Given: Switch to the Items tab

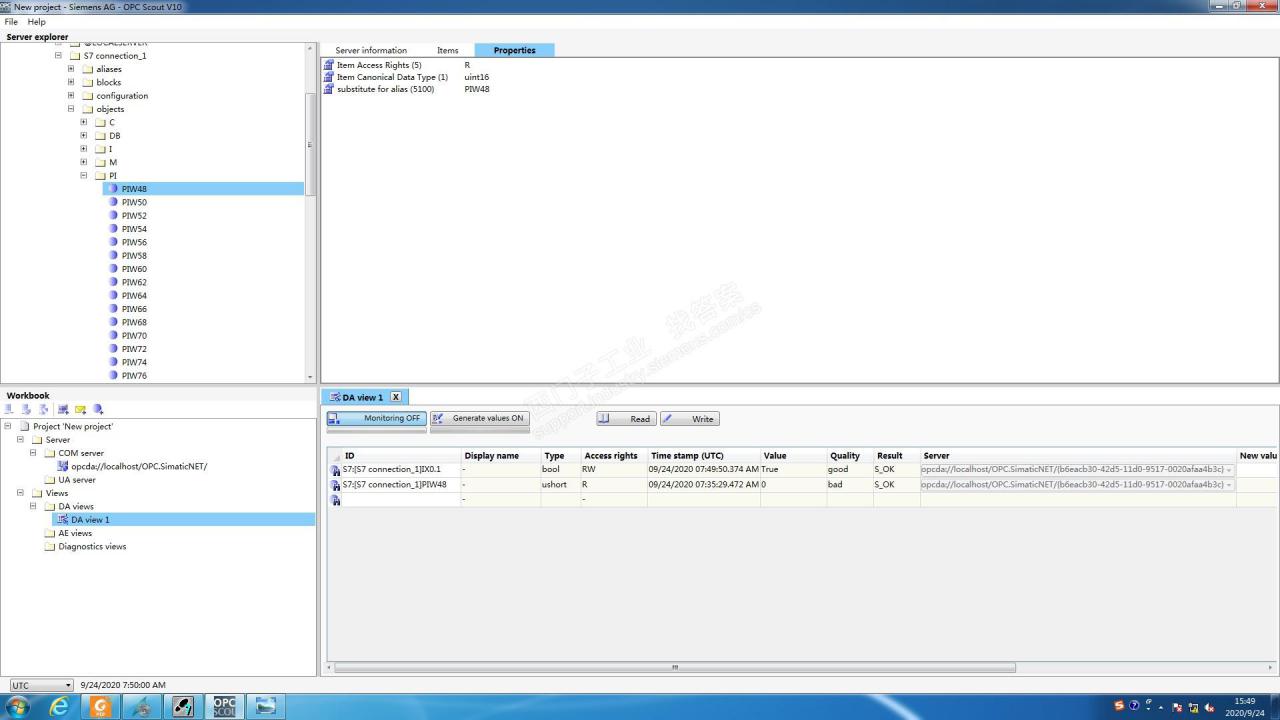Looking at the screenshot, I should tap(448, 50).
